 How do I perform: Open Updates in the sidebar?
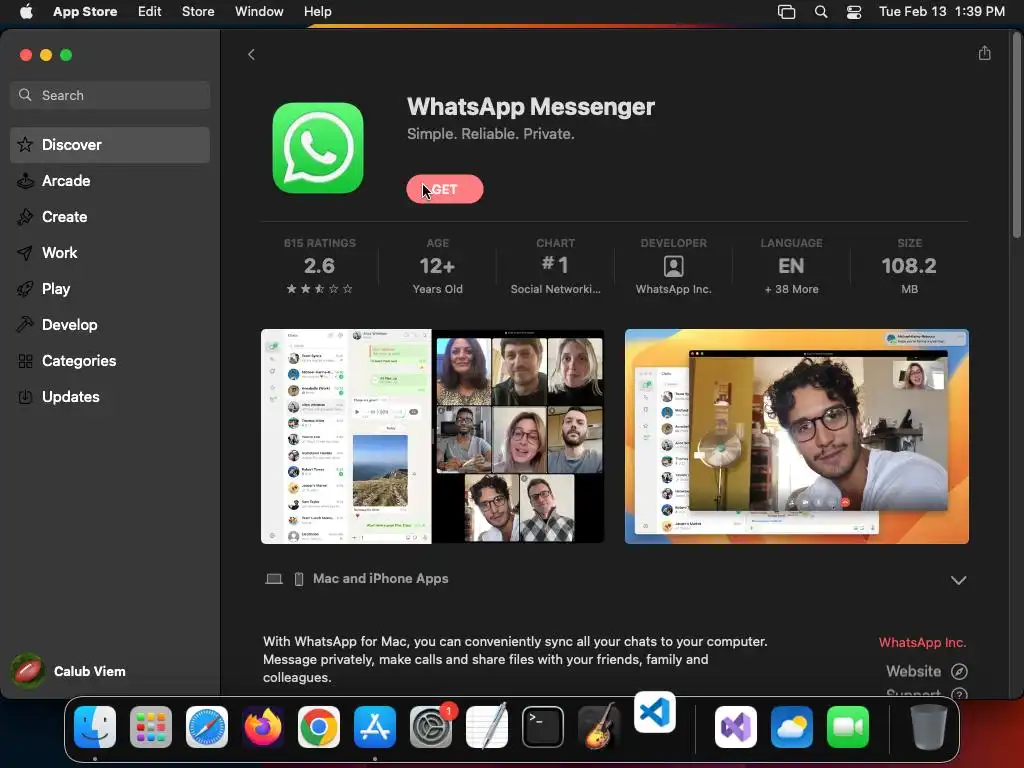pos(110,396)
